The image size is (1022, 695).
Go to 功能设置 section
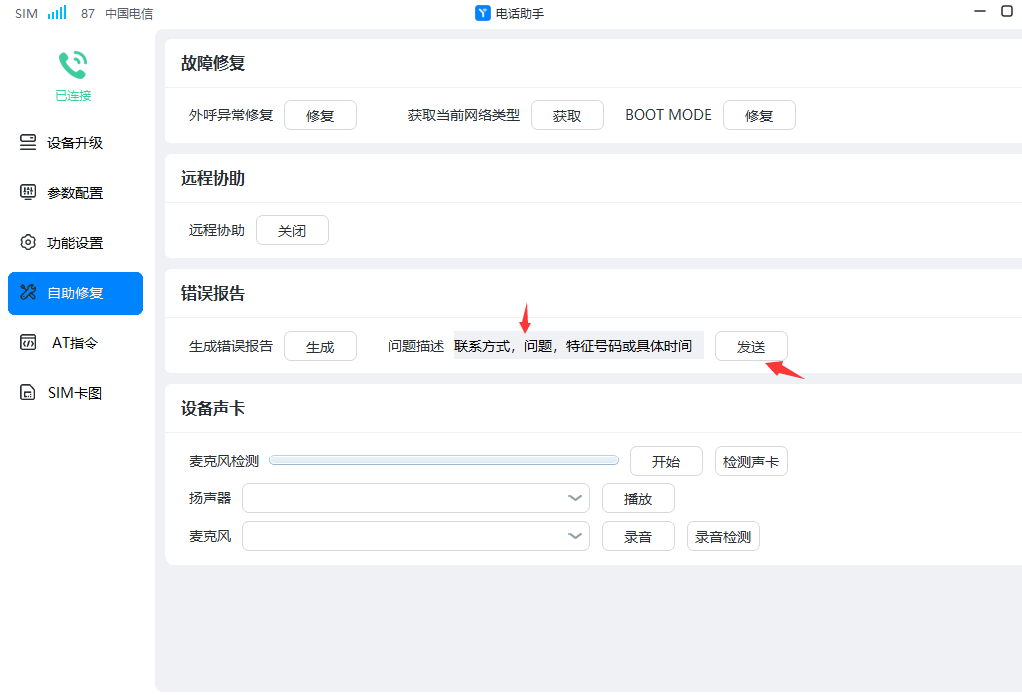75,243
